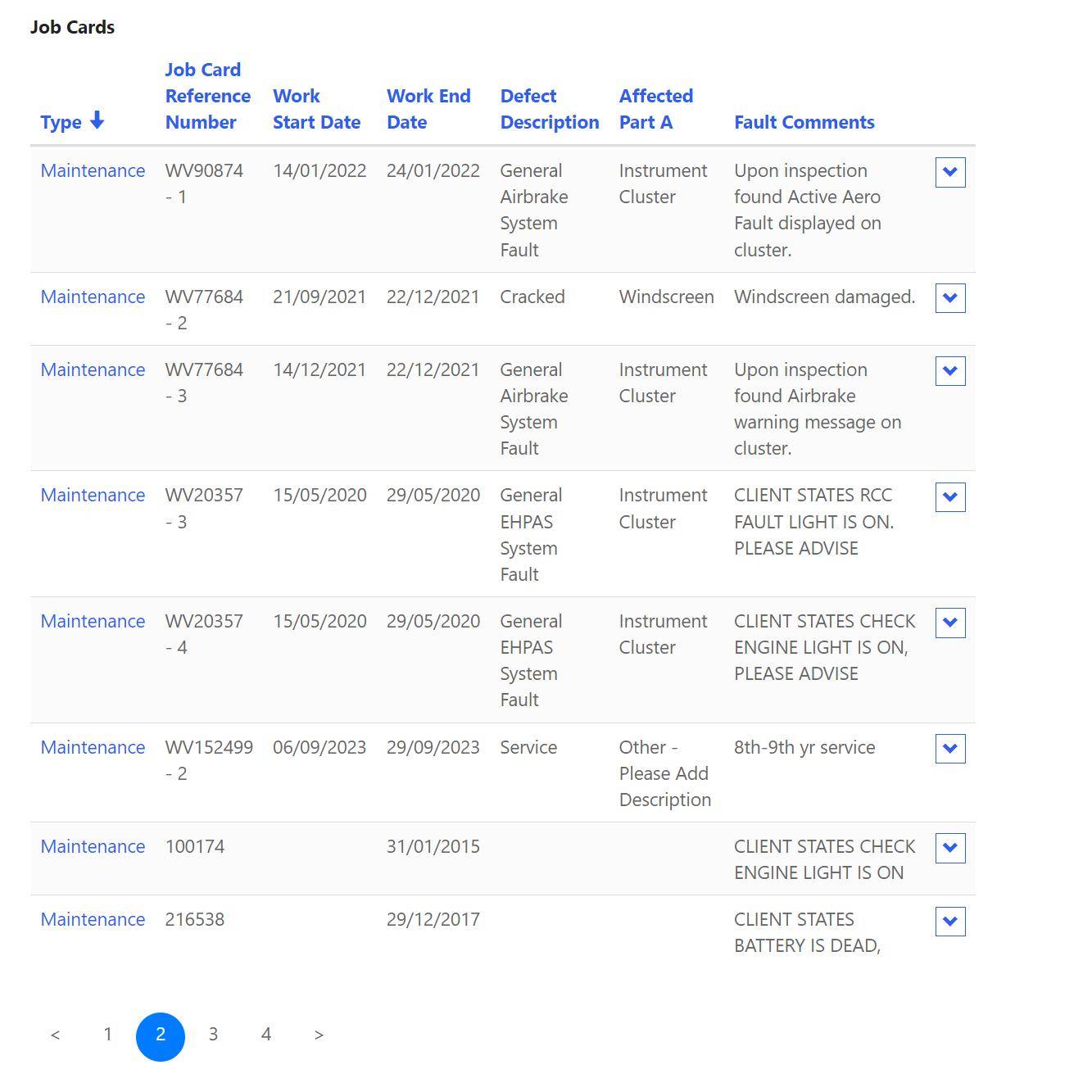1092x1092 pixels.
Task: Click the Defect Description column header
Action: 549,109
